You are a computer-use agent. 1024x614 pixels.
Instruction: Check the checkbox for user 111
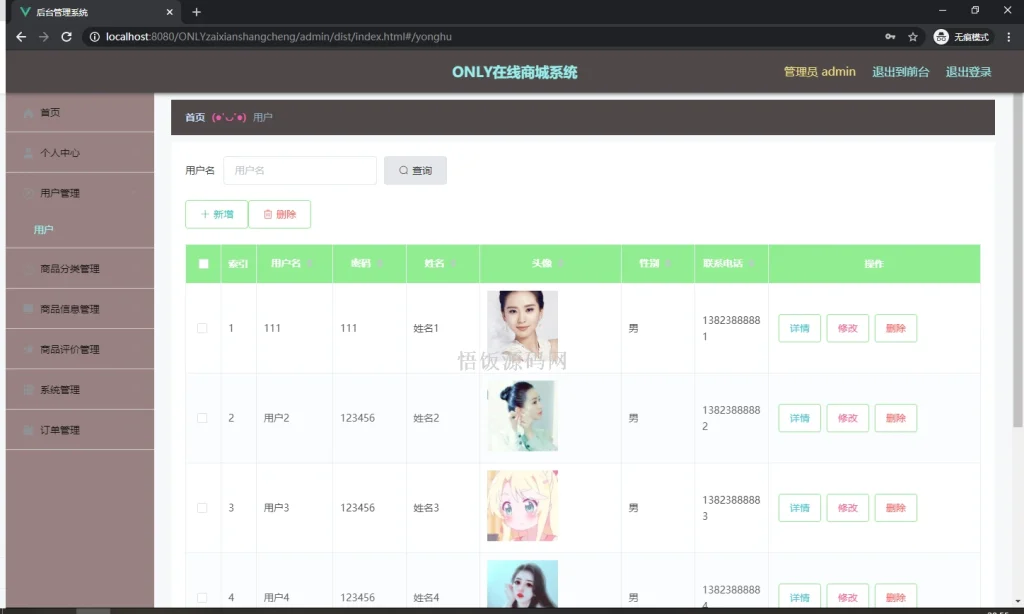[x=203, y=328]
